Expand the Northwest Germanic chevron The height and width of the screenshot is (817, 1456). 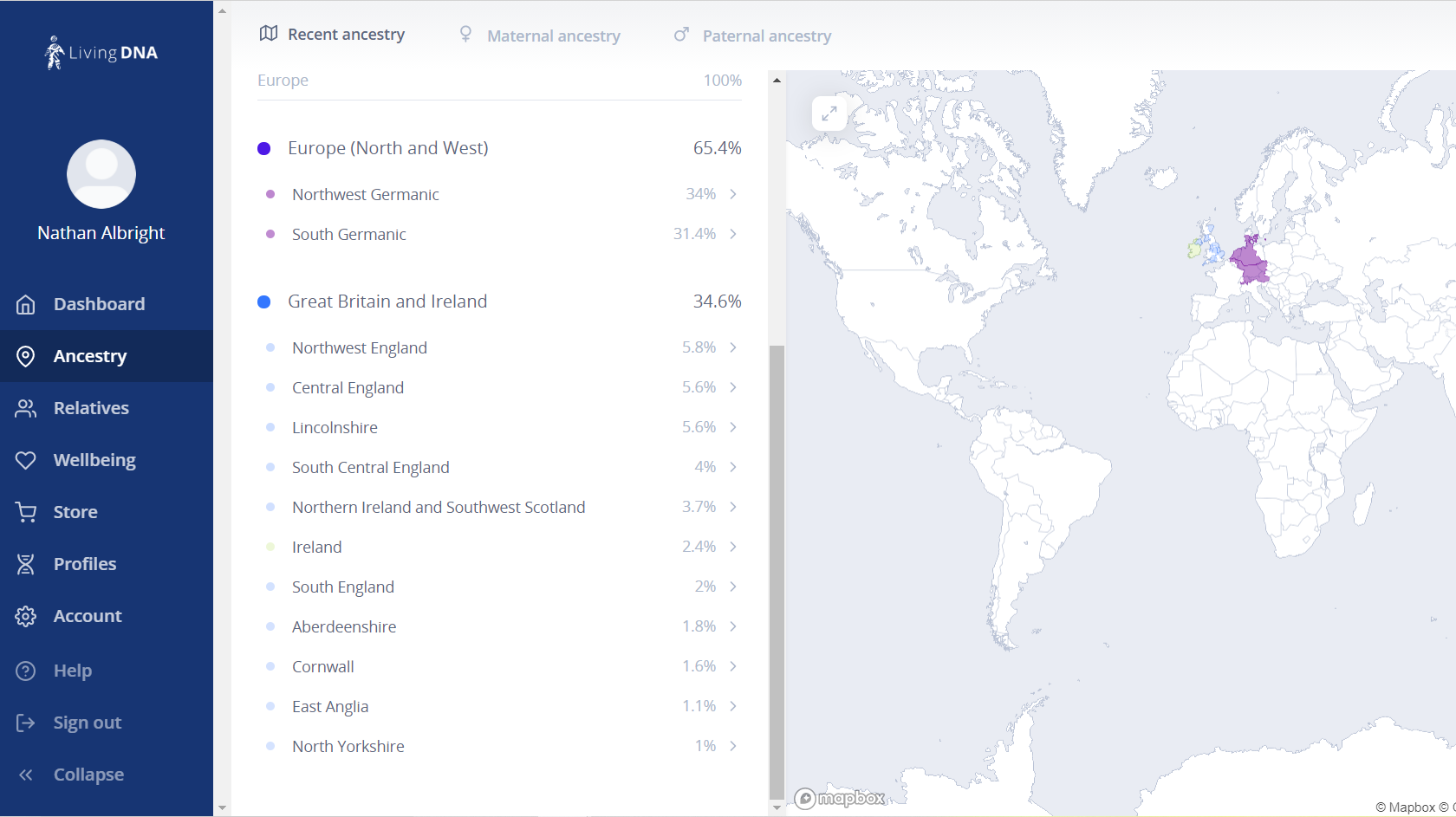pos(733,194)
